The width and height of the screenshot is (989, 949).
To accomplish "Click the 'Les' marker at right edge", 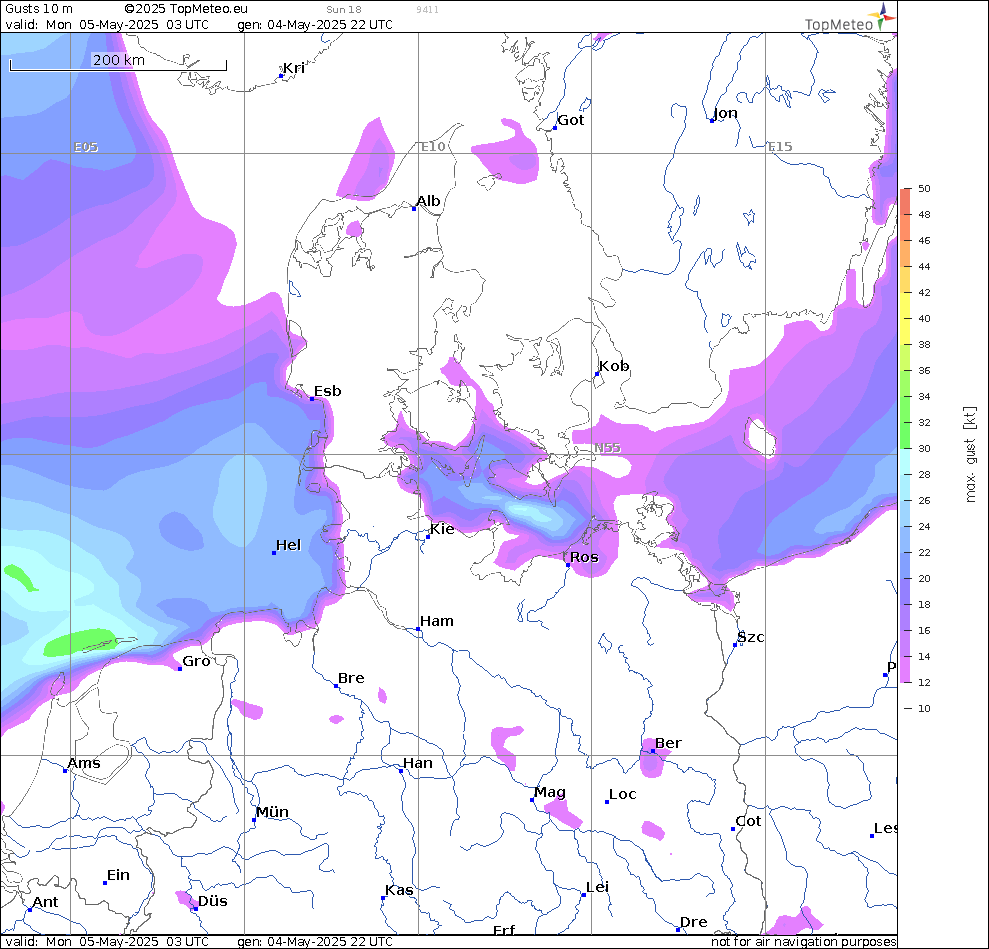I will click(872, 835).
